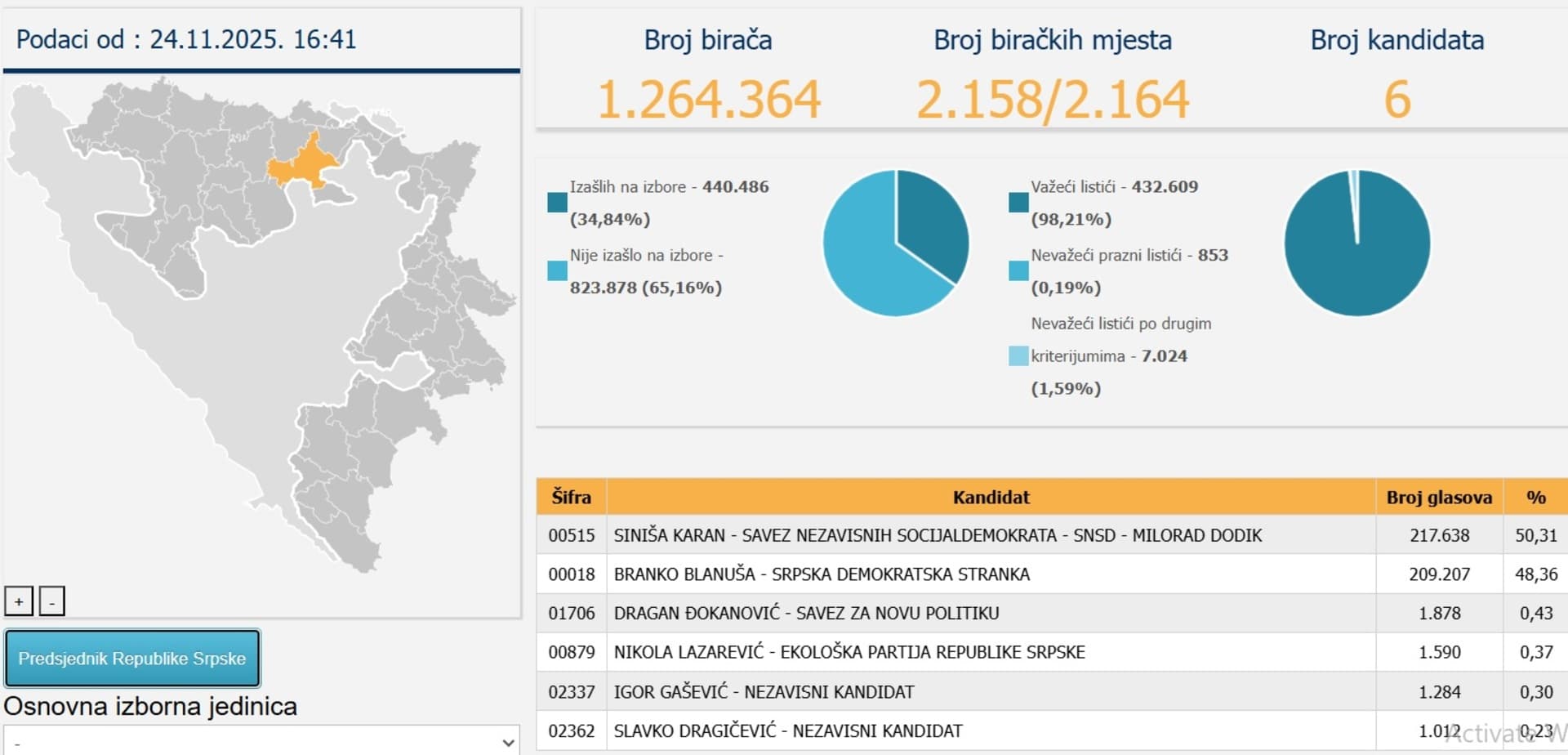Select the light blue "Nije izašlo na izbore" legend square

(556, 270)
